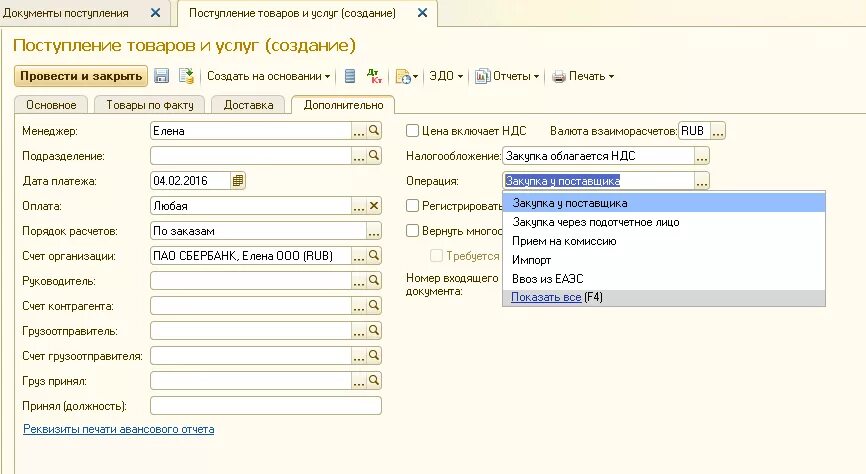Switch to Товары по факту tab
866x474 pixels.
pyautogui.click(x=150, y=105)
